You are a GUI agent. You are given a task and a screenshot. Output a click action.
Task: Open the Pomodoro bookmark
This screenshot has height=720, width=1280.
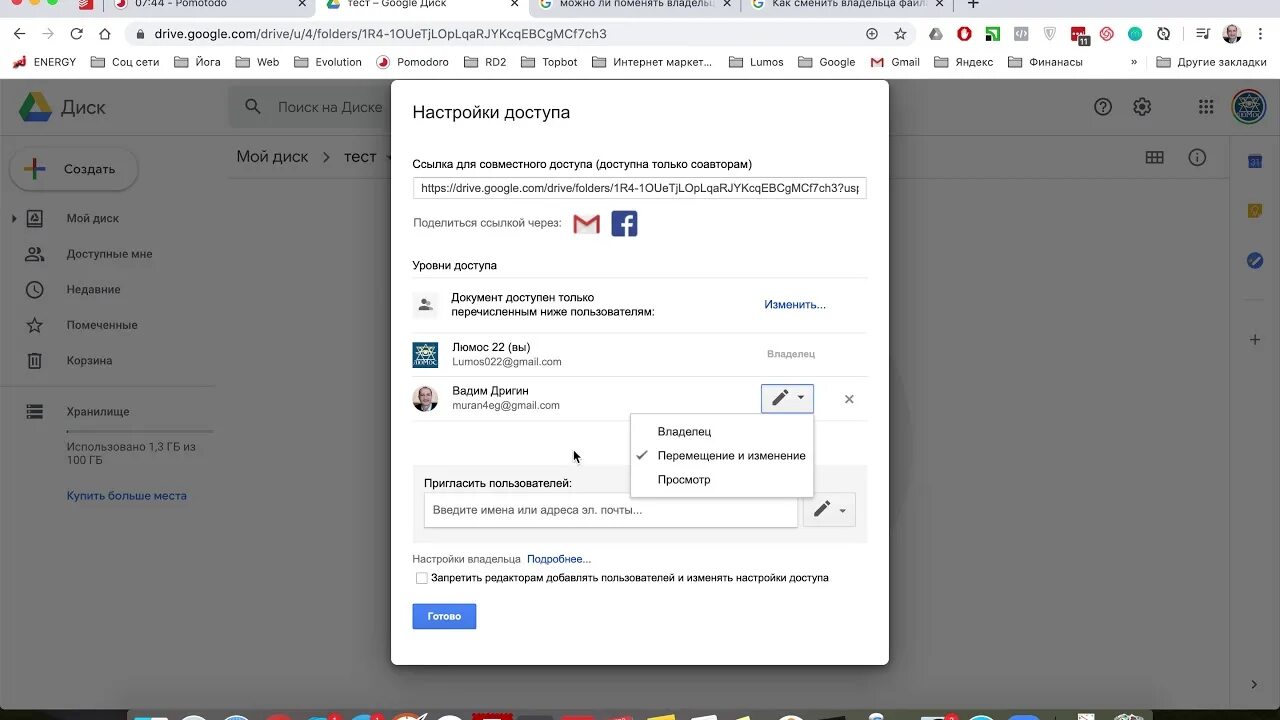pos(412,62)
